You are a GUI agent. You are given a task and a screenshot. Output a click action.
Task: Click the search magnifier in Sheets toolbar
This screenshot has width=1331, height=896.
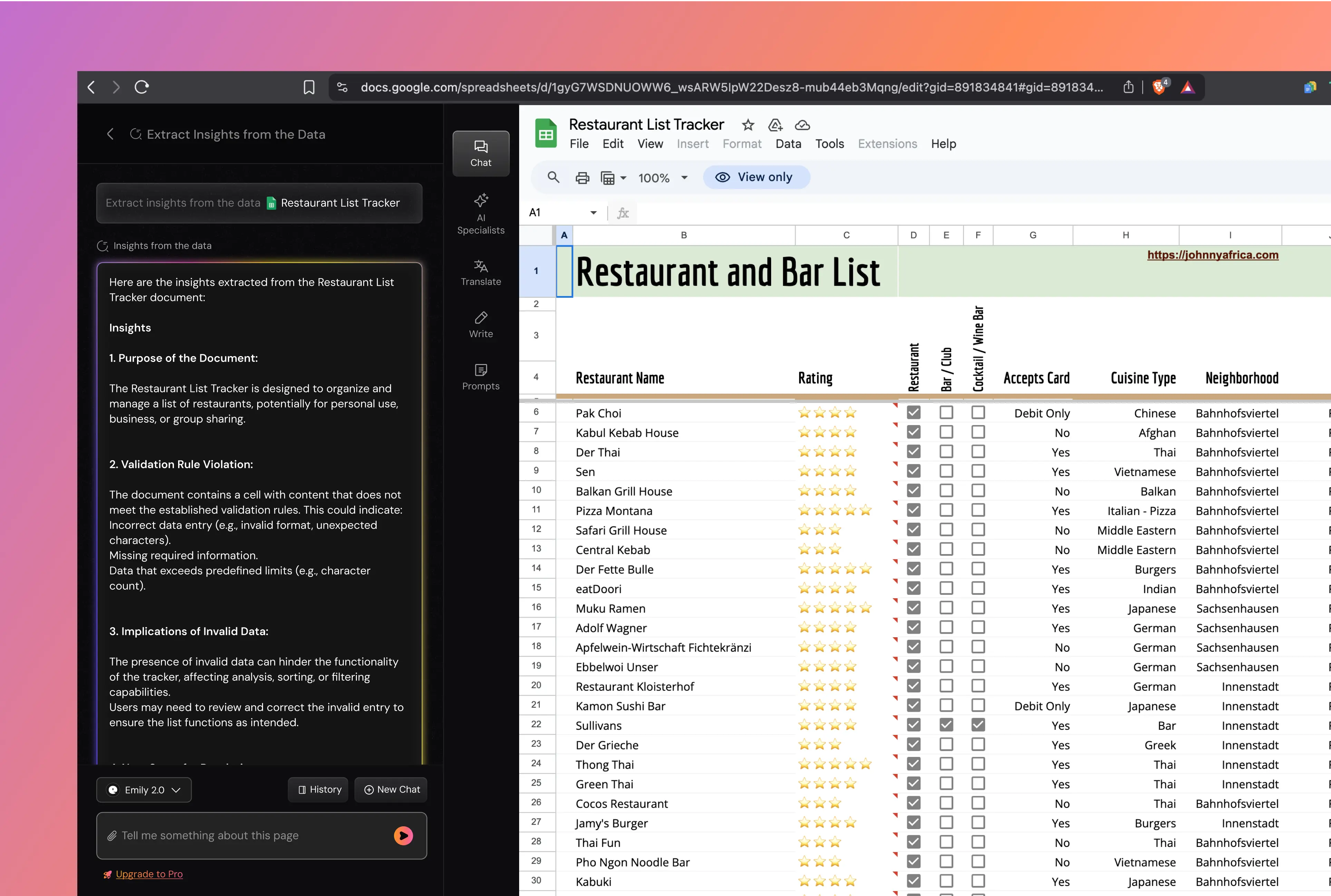[553, 177]
